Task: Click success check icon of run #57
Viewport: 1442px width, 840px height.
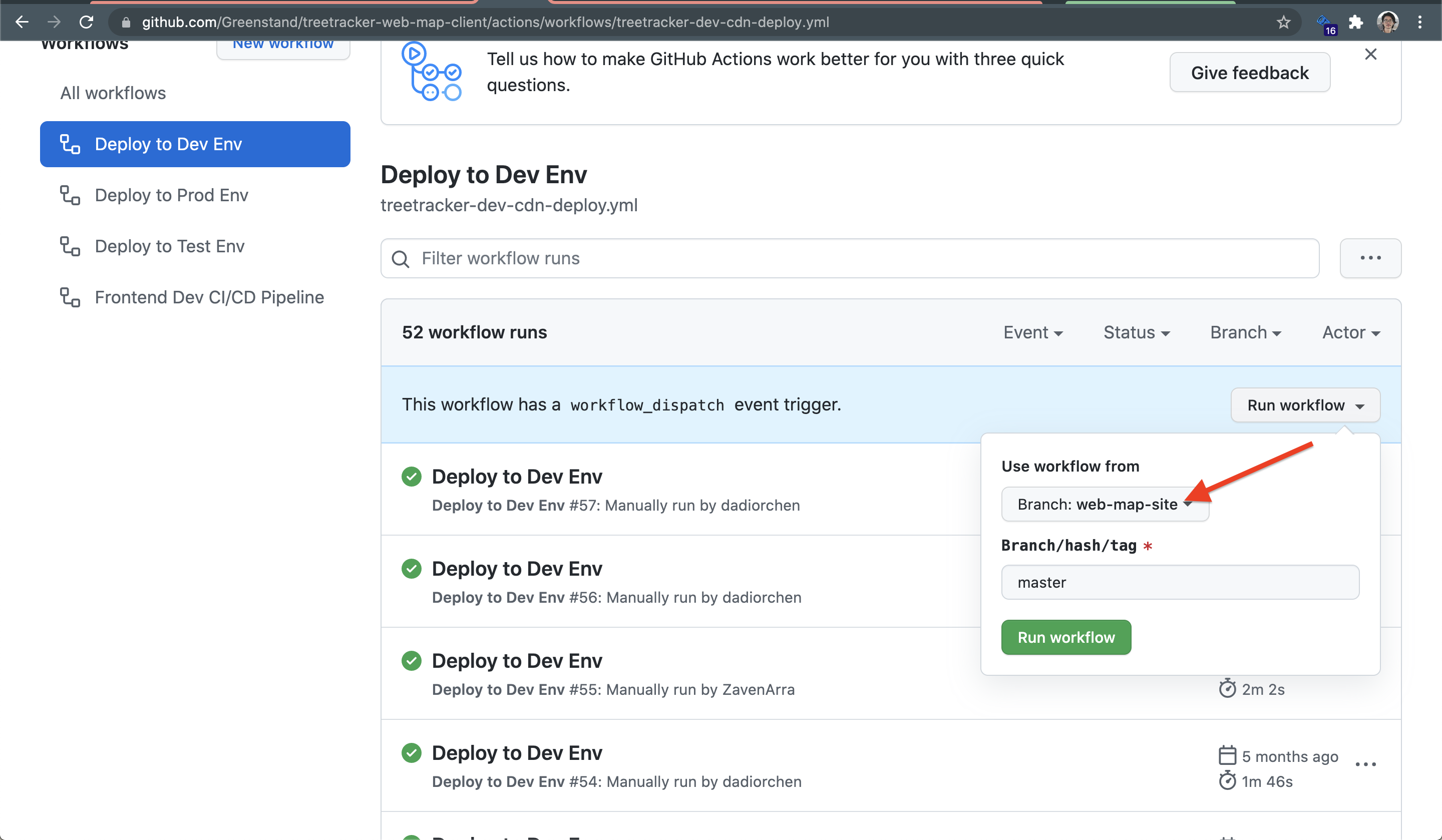Action: click(412, 476)
